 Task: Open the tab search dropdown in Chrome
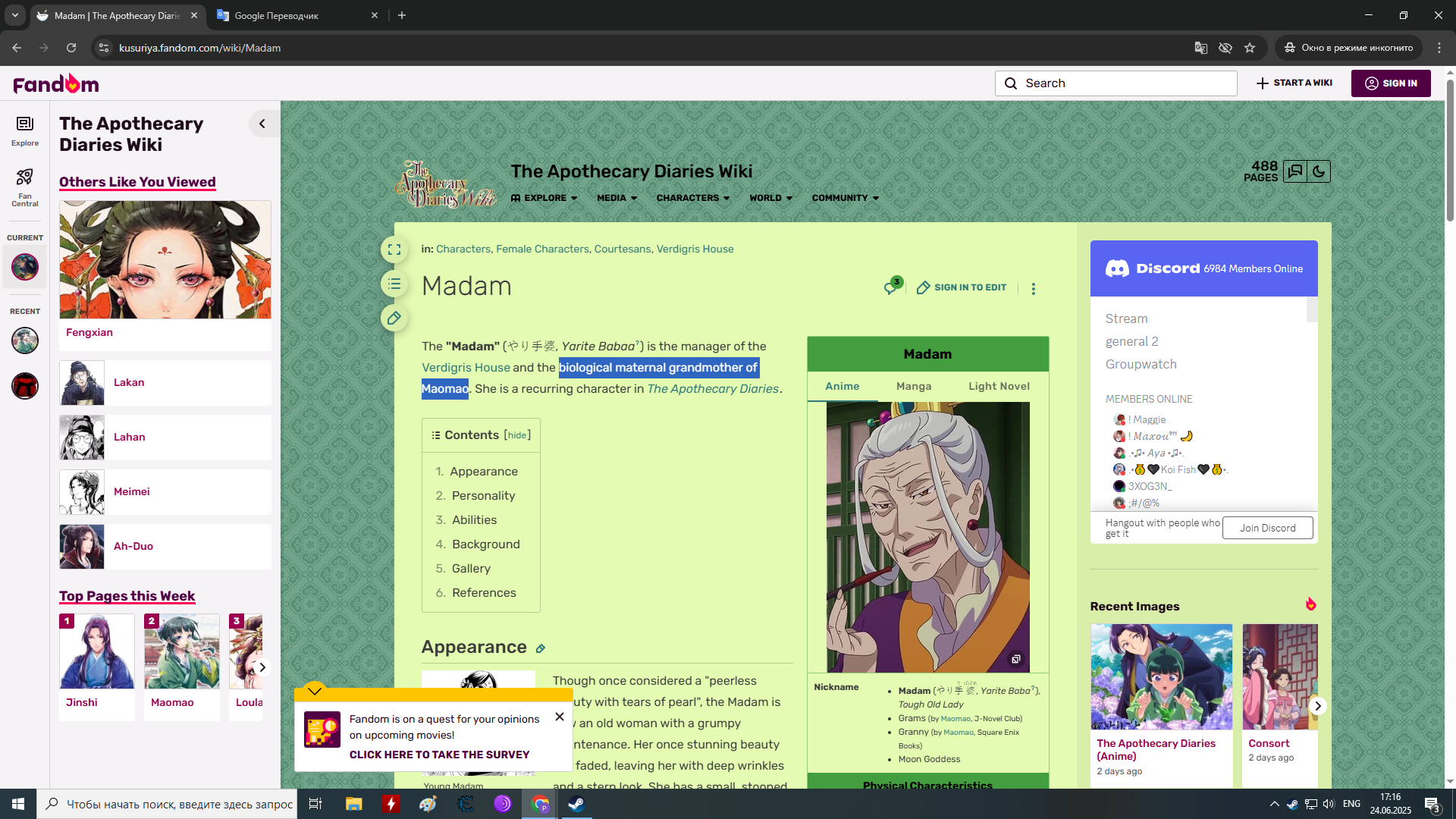pos(15,15)
